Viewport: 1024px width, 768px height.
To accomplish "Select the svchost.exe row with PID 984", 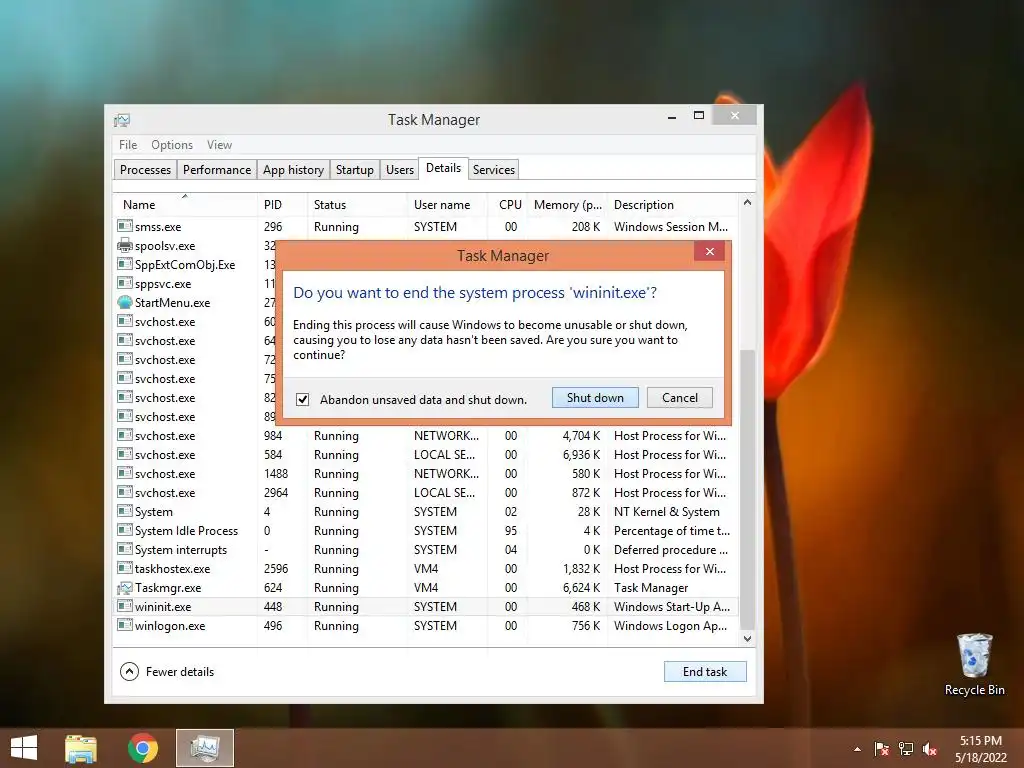I will (426, 436).
